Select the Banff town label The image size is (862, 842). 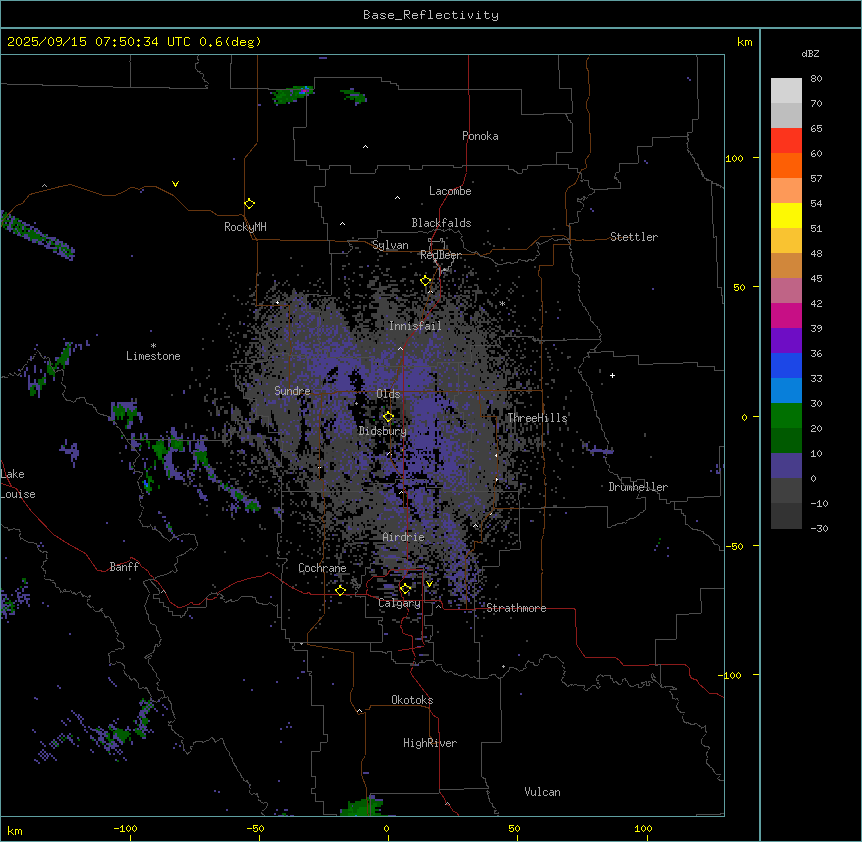[x=124, y=567]
